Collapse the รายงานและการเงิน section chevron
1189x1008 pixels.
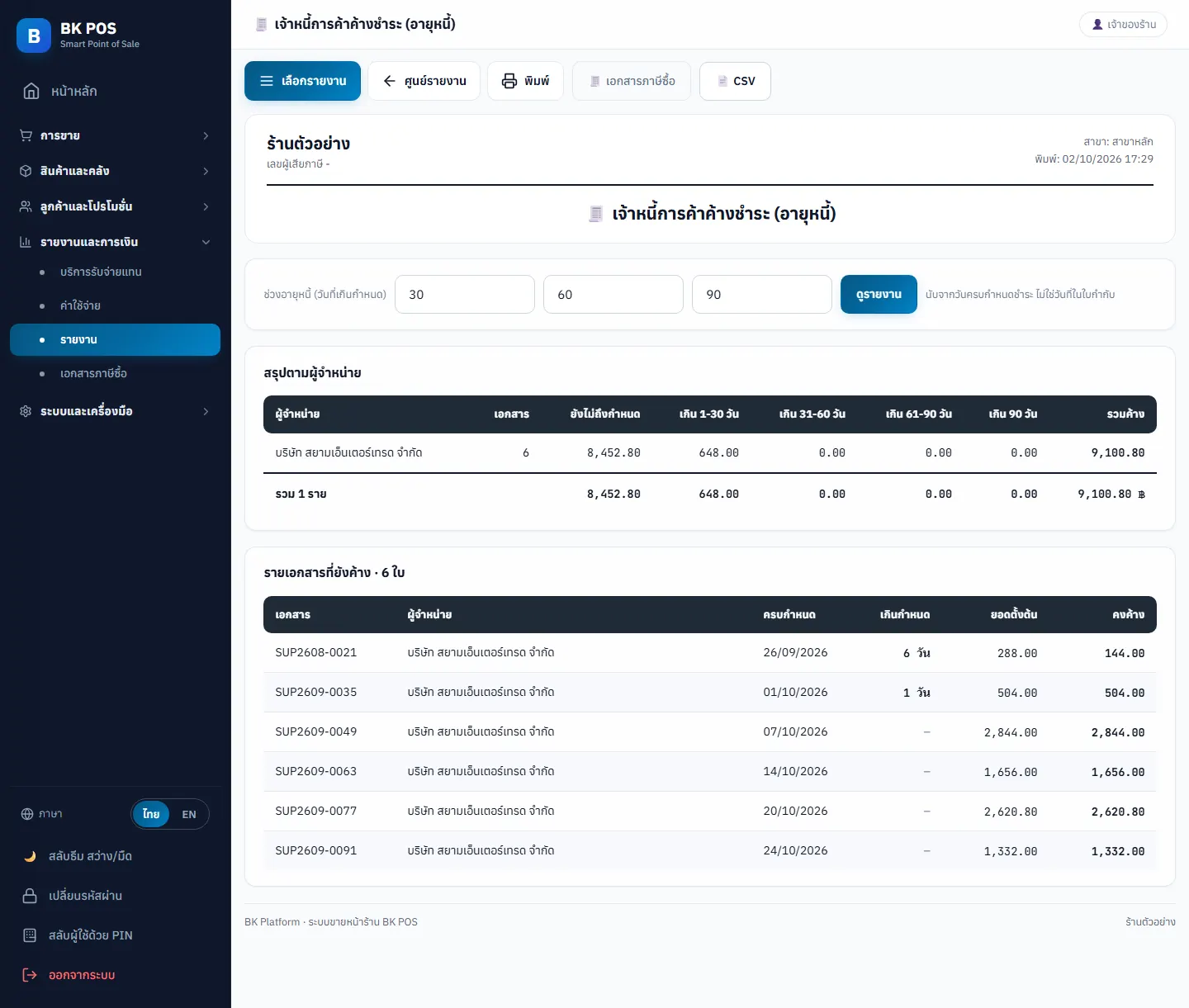point(206,242)
